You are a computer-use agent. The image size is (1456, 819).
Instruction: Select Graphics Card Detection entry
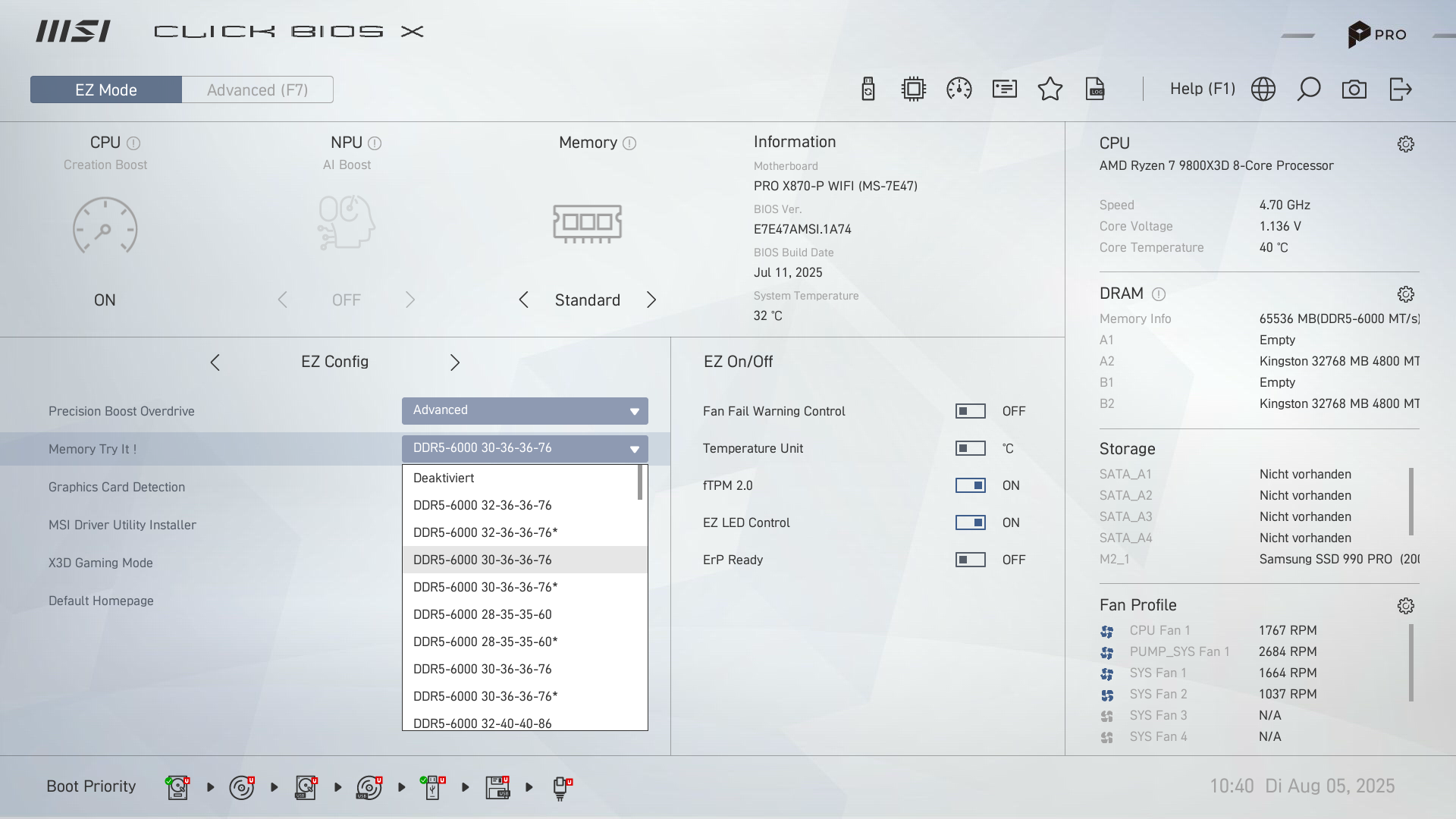click(117, 487)
